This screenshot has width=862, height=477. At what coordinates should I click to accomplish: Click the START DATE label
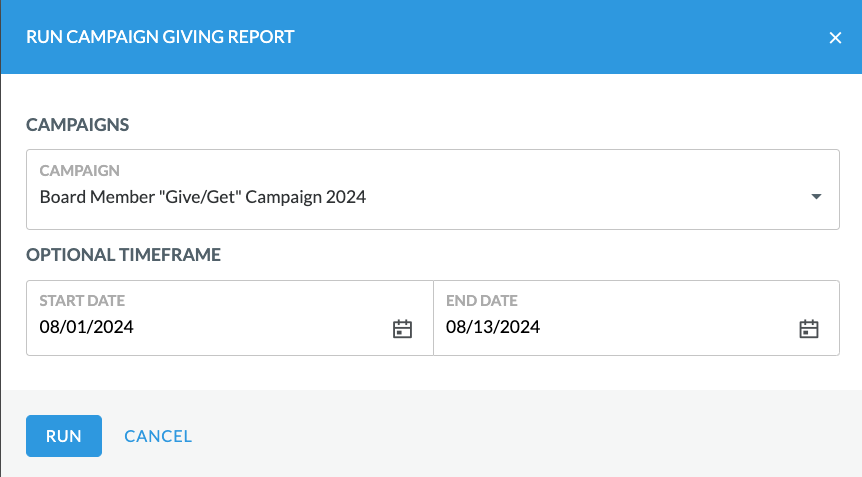click(82, 301)
